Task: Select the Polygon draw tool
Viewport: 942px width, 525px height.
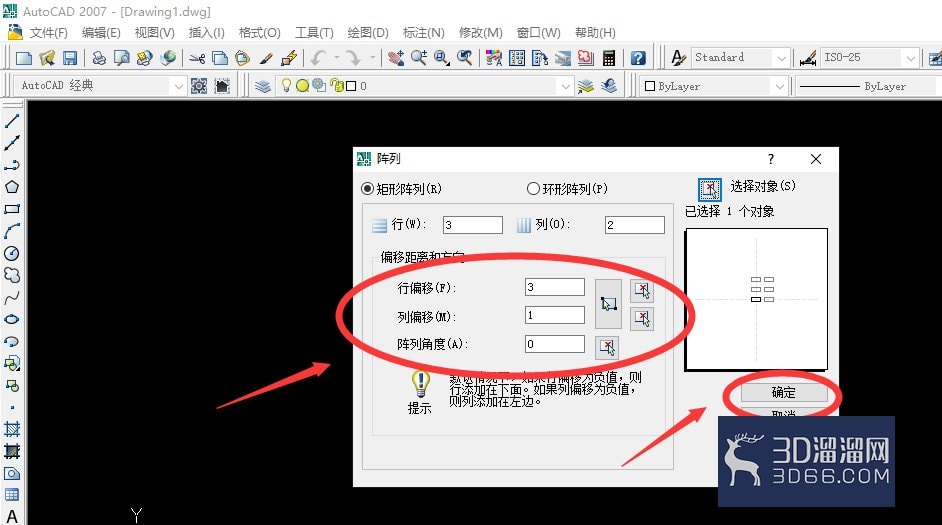Action: click(x=12, y=187)
